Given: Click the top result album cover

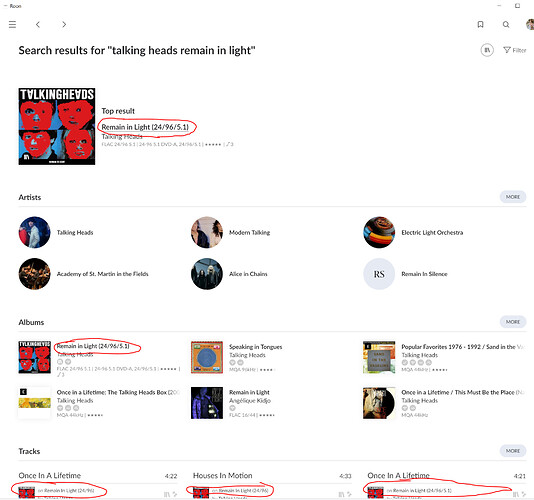Looking at the screenshot, I should [x=57, y=126].
